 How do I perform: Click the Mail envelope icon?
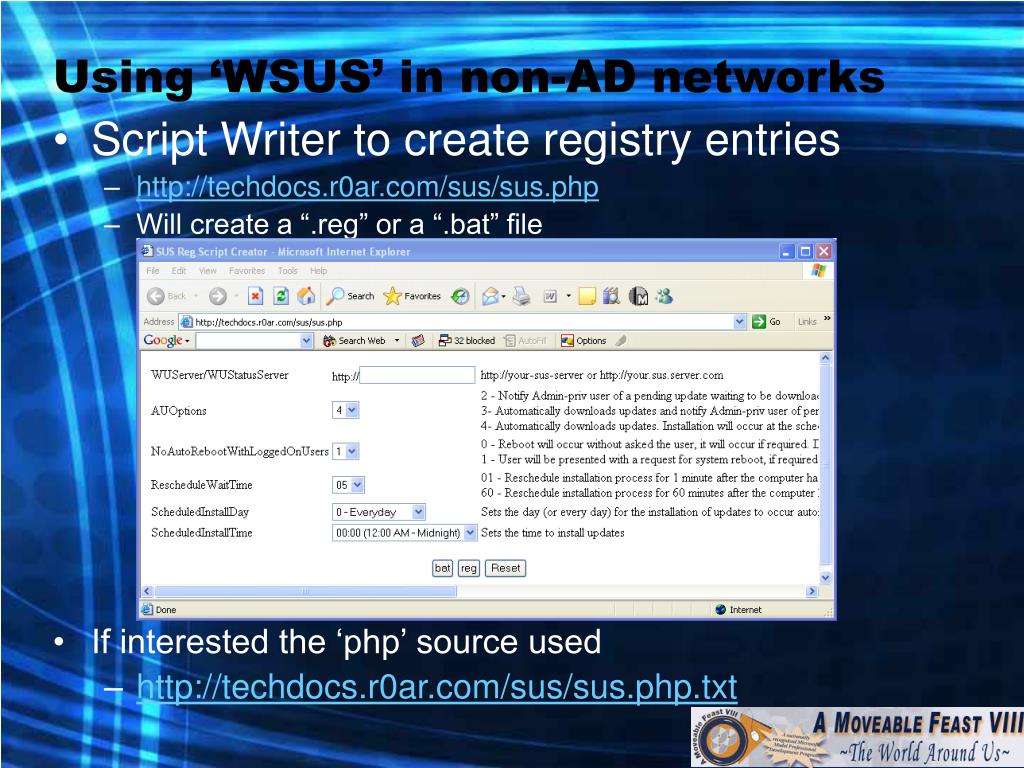(490, 297)
